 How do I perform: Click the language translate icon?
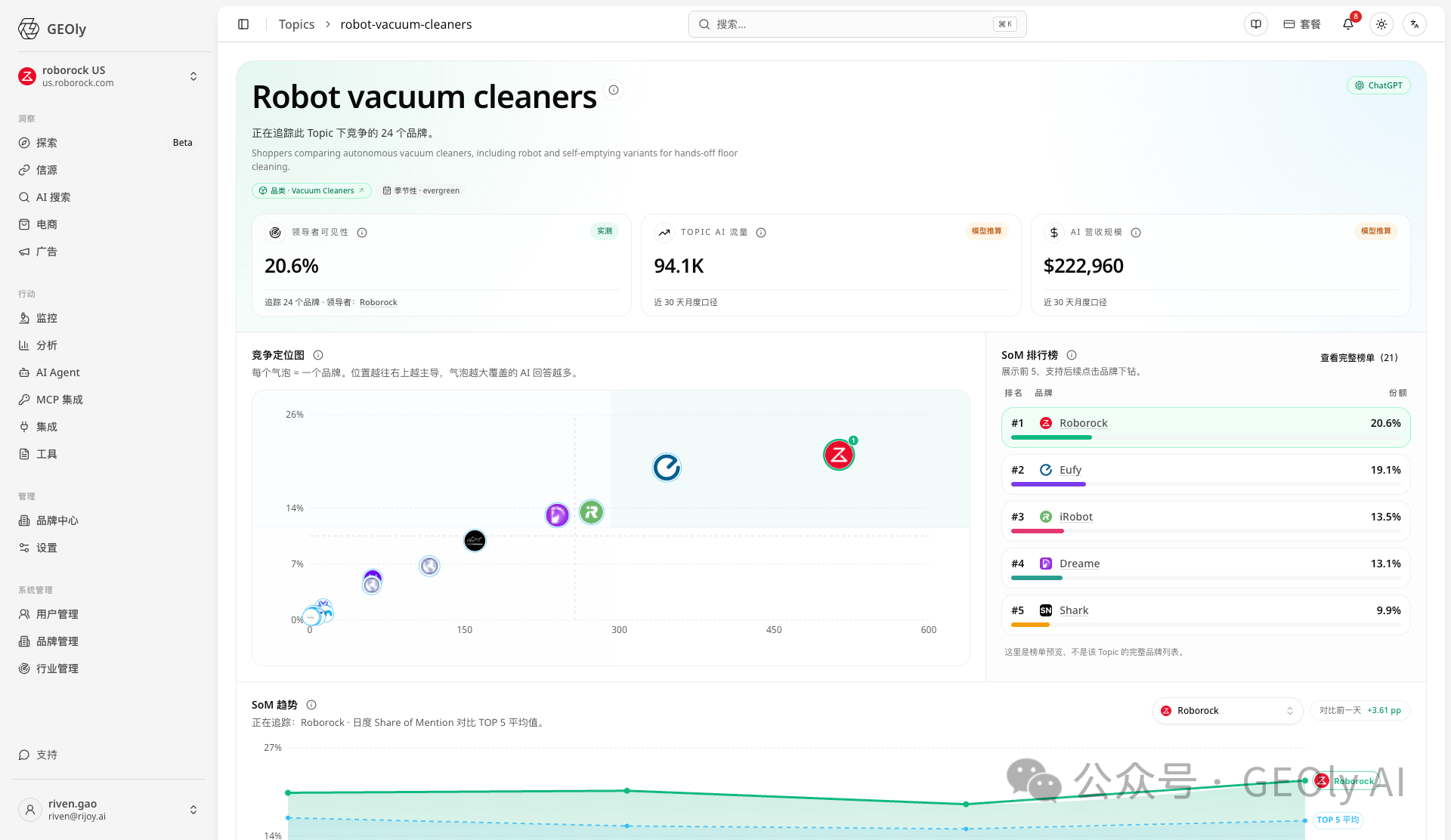(x=1415, y=24)
